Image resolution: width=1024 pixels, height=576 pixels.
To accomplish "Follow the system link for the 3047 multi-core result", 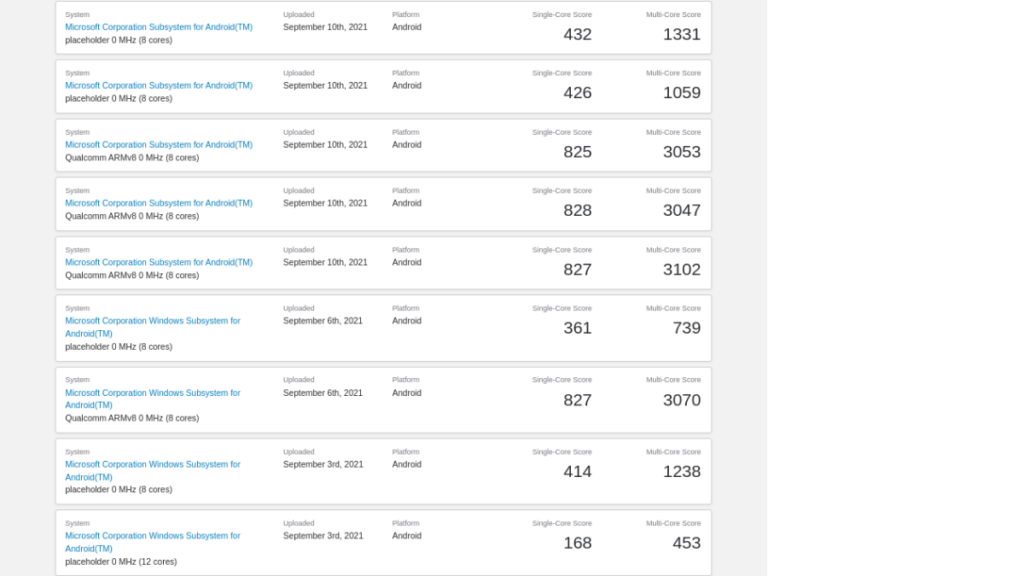I will 158,203.
